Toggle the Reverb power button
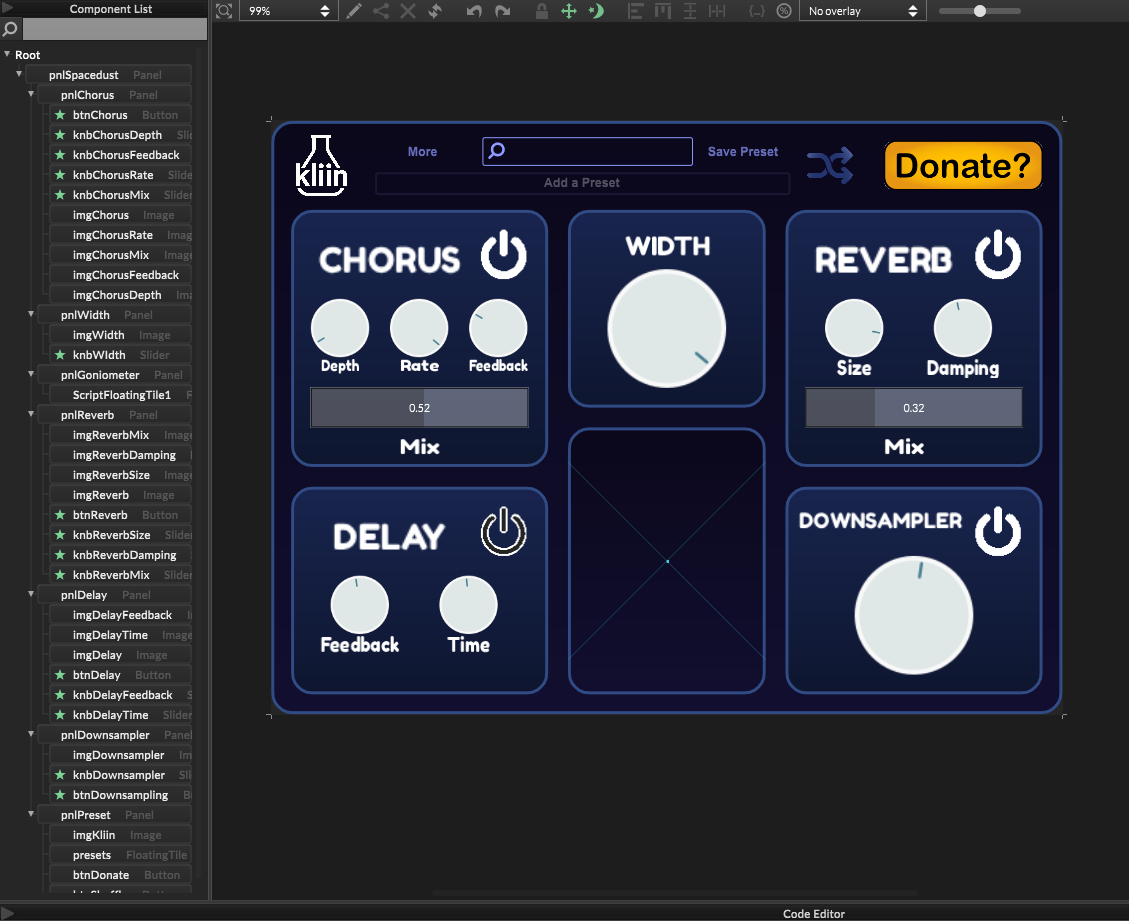 (997, 256)
